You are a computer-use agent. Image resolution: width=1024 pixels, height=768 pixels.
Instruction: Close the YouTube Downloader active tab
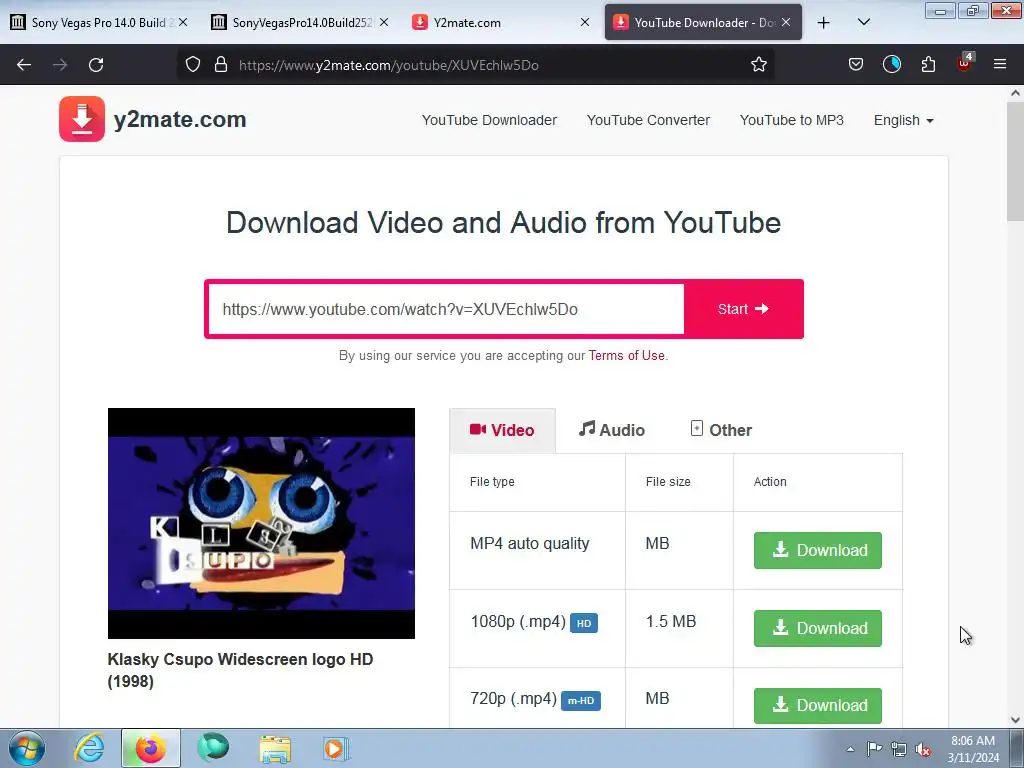(x=786, y=22)
